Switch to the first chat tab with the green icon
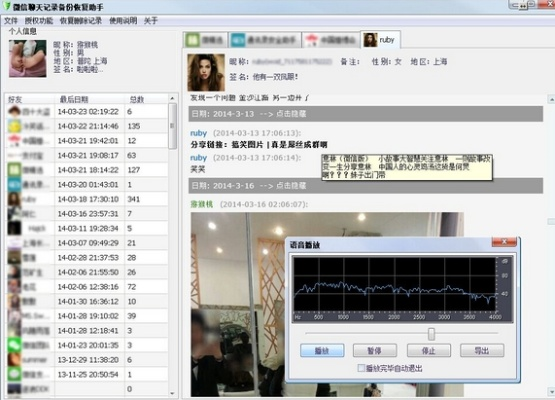 tap(206, 40)
